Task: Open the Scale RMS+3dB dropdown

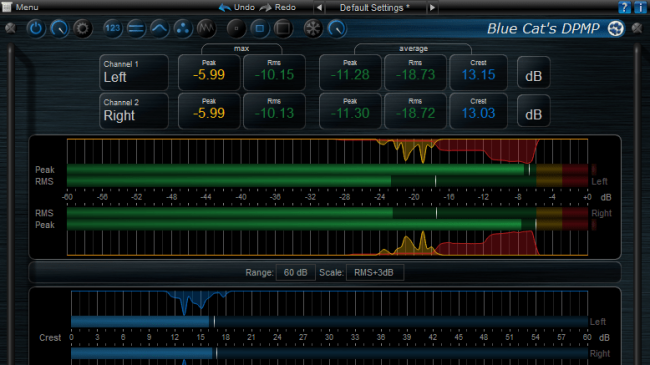Action: [x=374, y=273]
